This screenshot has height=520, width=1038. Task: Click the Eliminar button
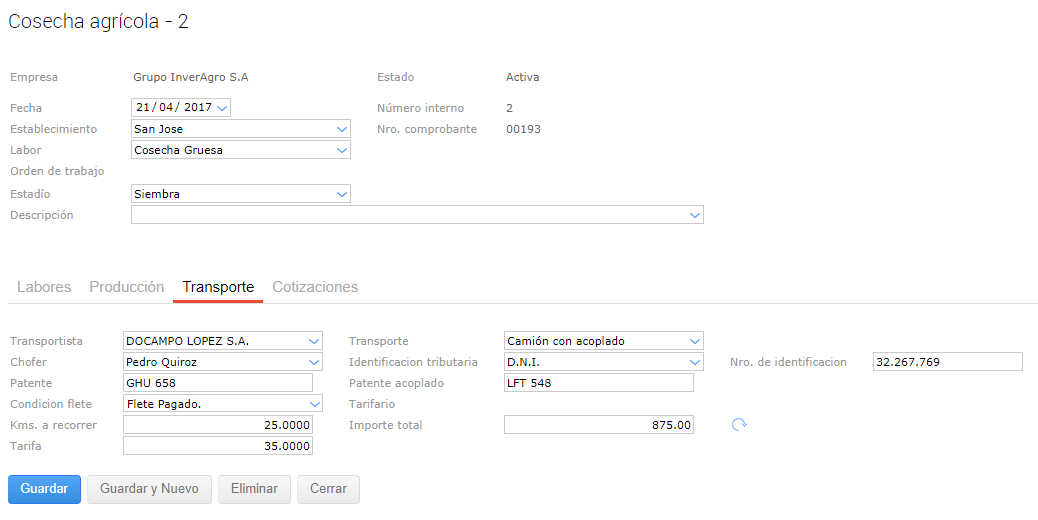tap(254, 489)
